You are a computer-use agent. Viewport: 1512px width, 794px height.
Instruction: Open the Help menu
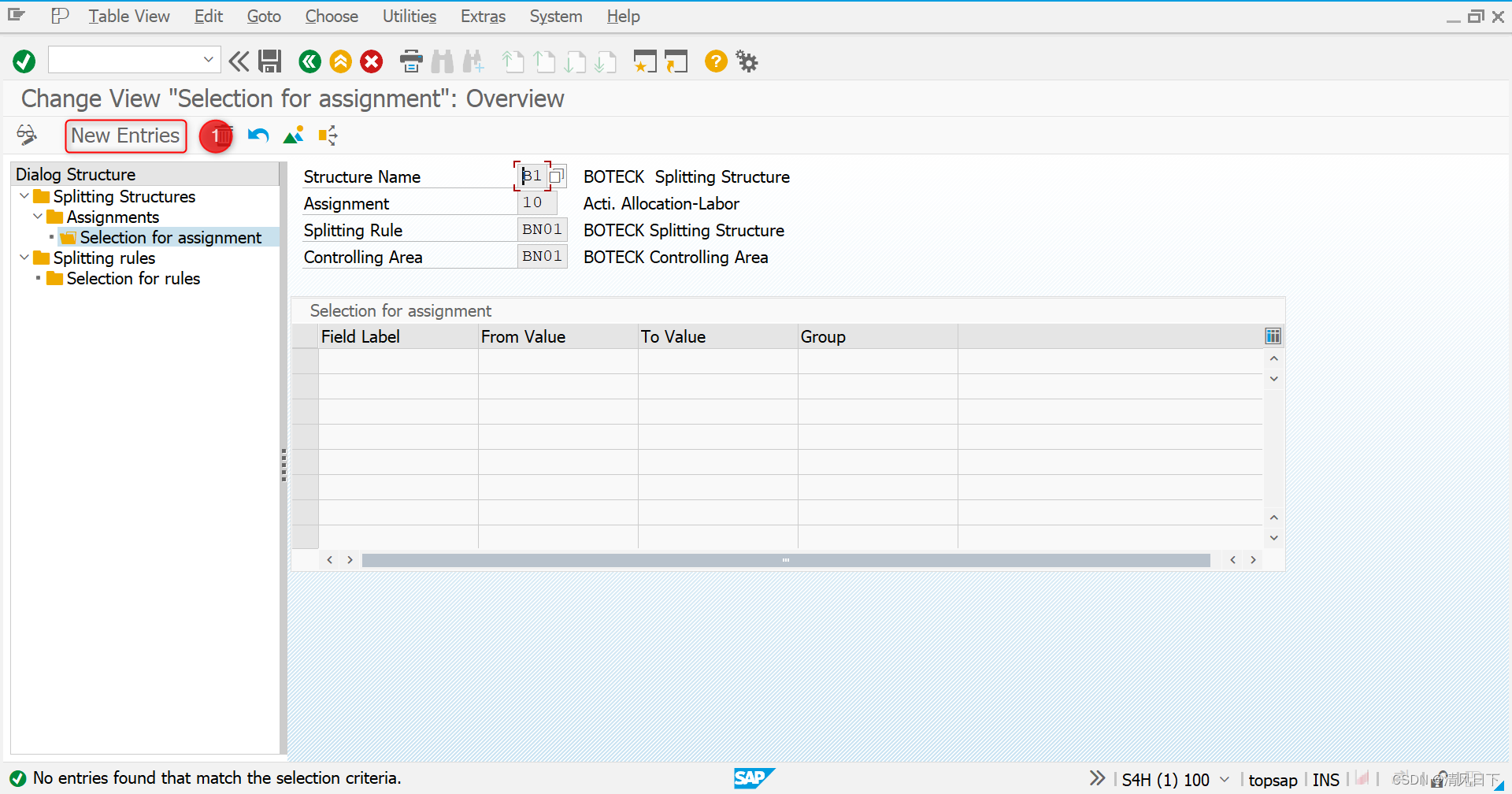(x=623, y=16)
